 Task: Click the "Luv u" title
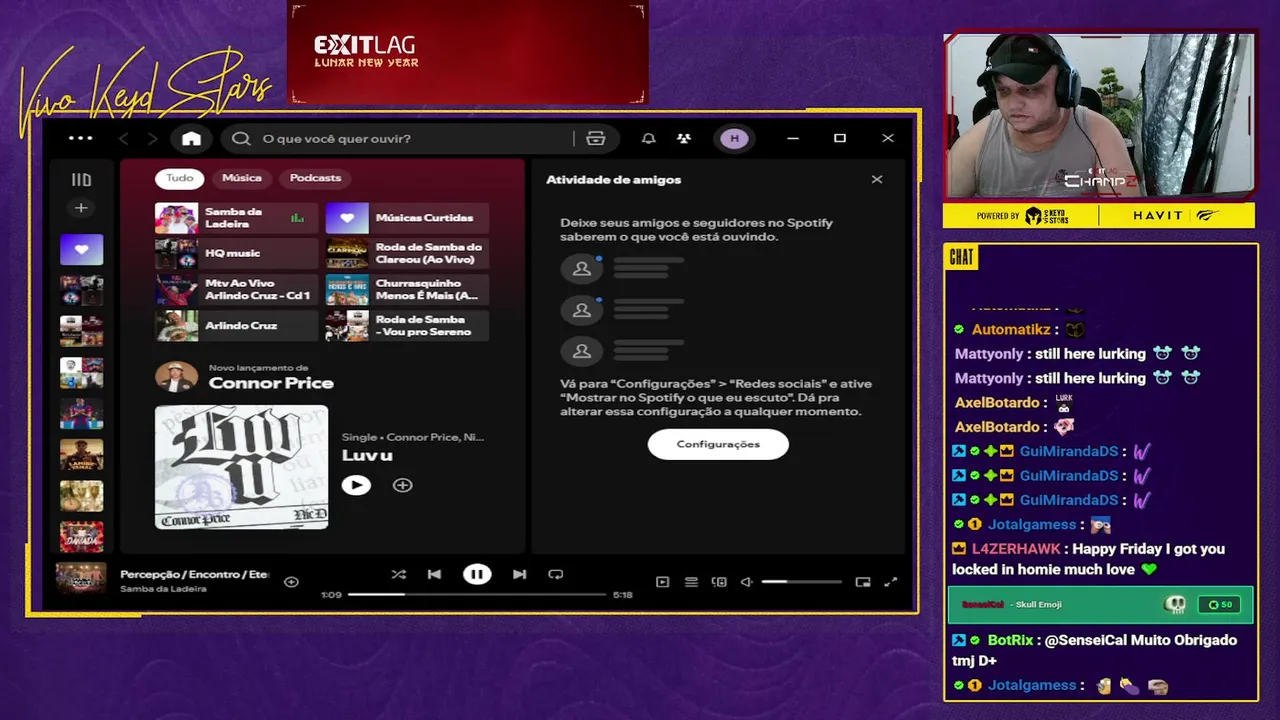367,456
